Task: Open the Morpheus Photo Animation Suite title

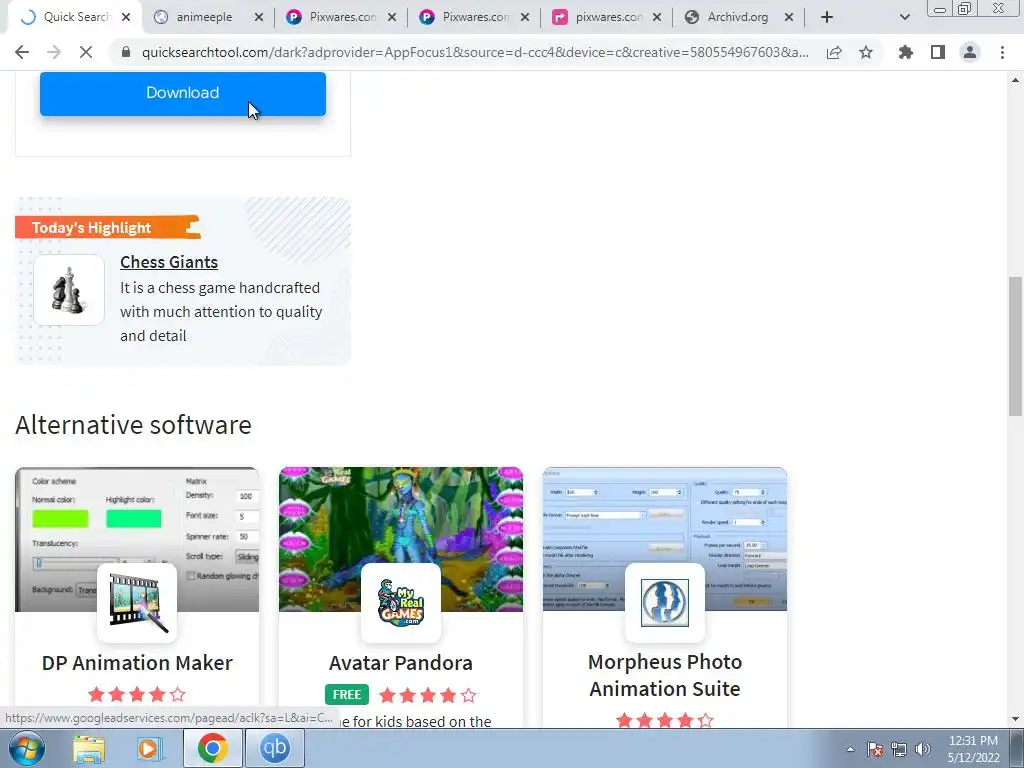Action: (665, 675)
